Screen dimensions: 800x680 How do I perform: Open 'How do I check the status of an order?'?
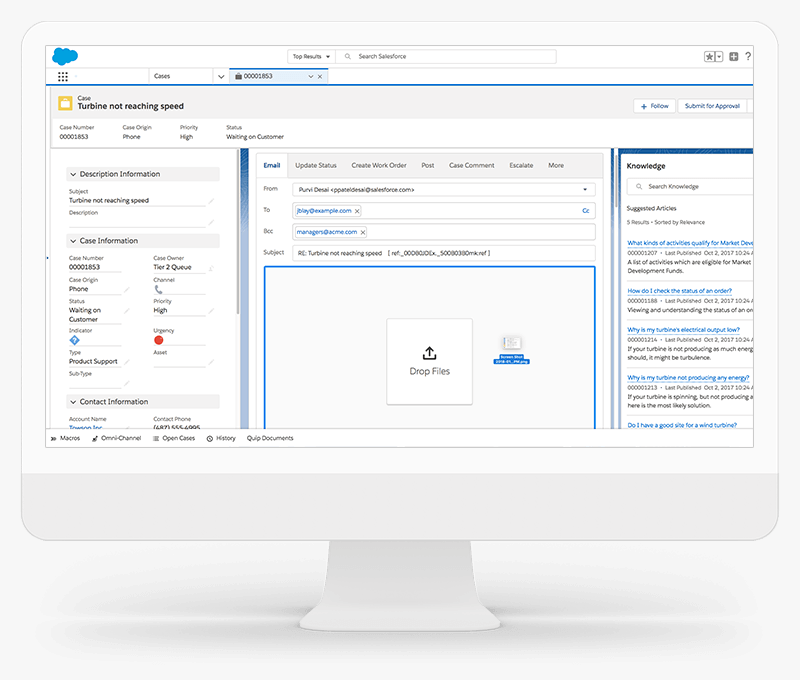(x=680, y=291)
